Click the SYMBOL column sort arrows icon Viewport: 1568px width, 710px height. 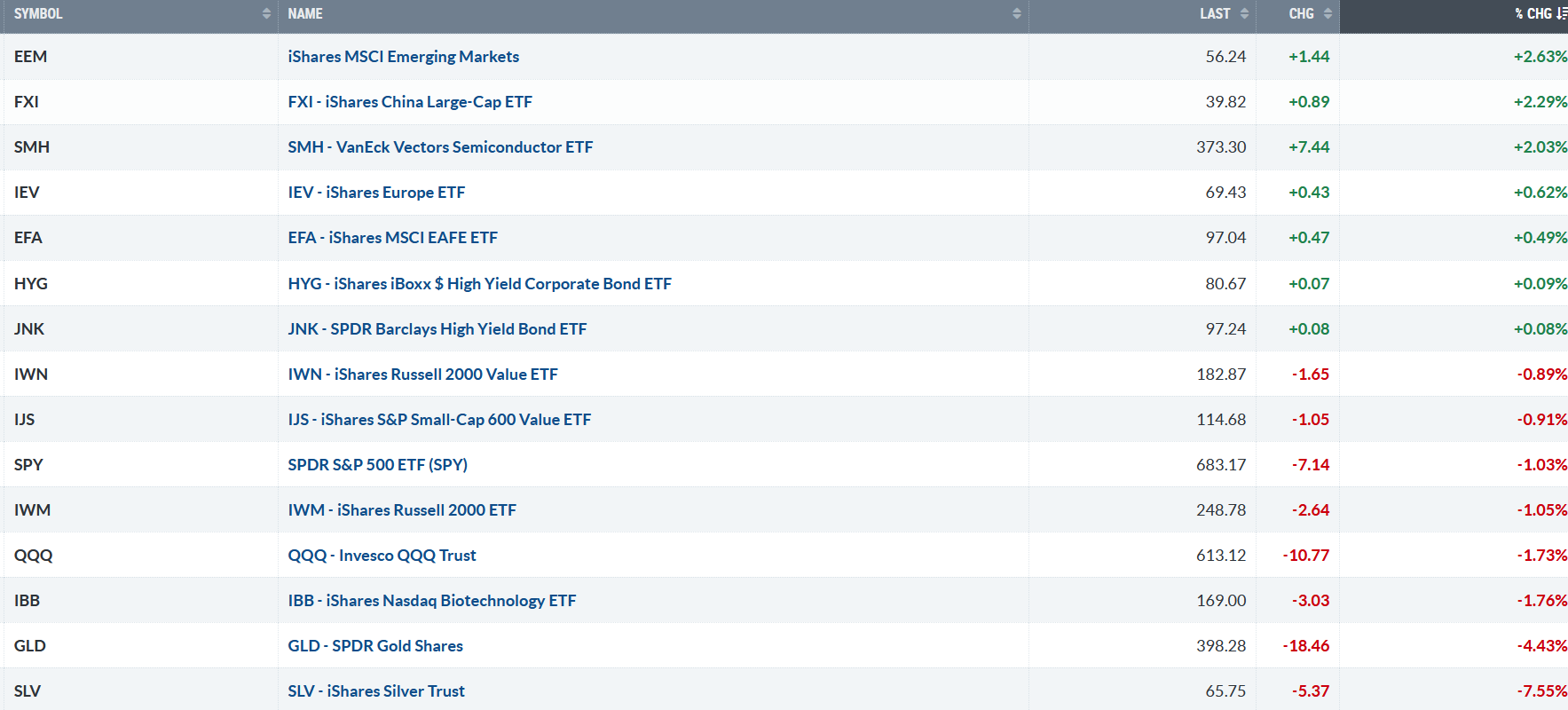(266, 14)
